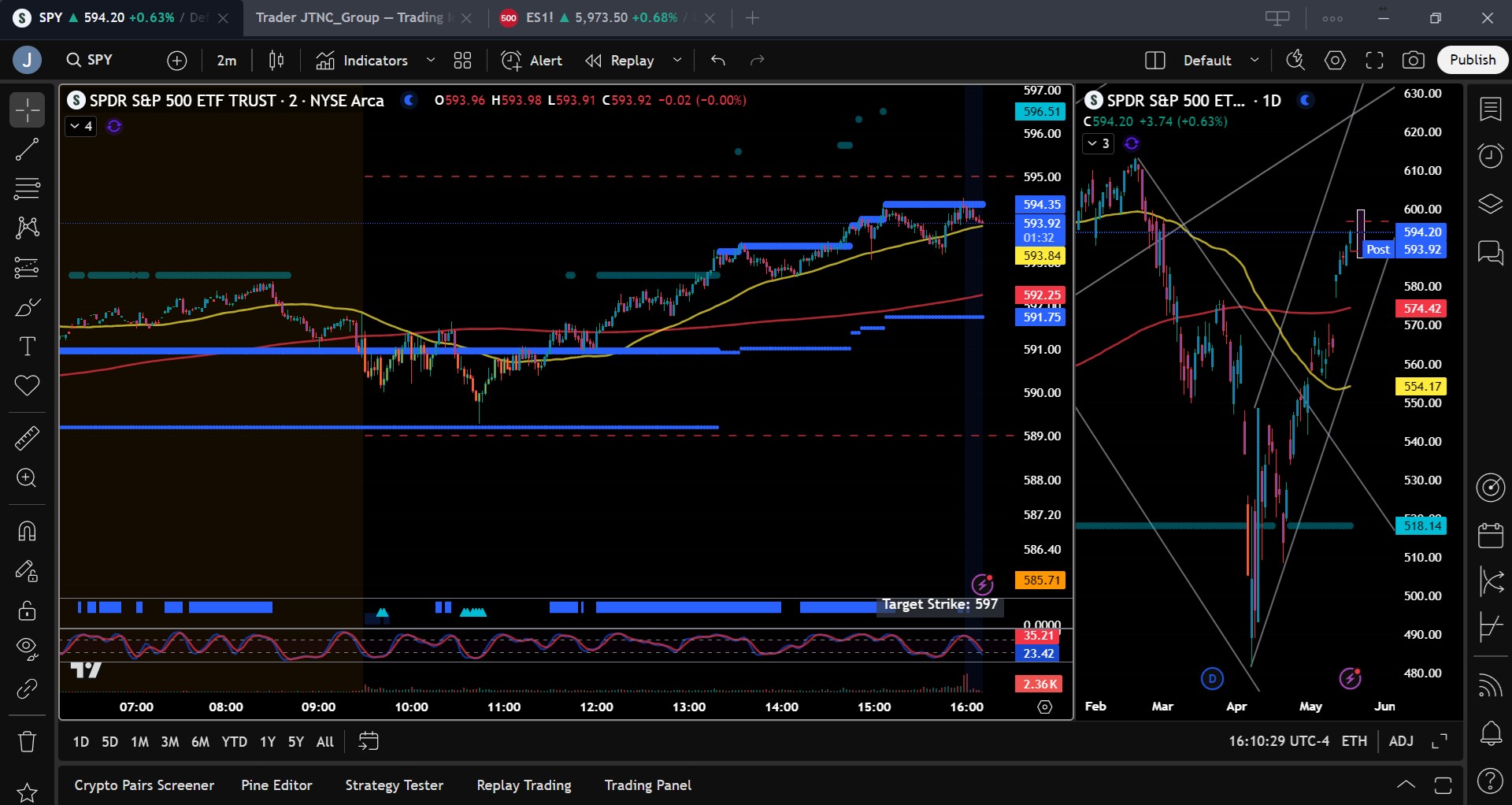
Task: Select the text annotation tool
Action: (27, 347)
